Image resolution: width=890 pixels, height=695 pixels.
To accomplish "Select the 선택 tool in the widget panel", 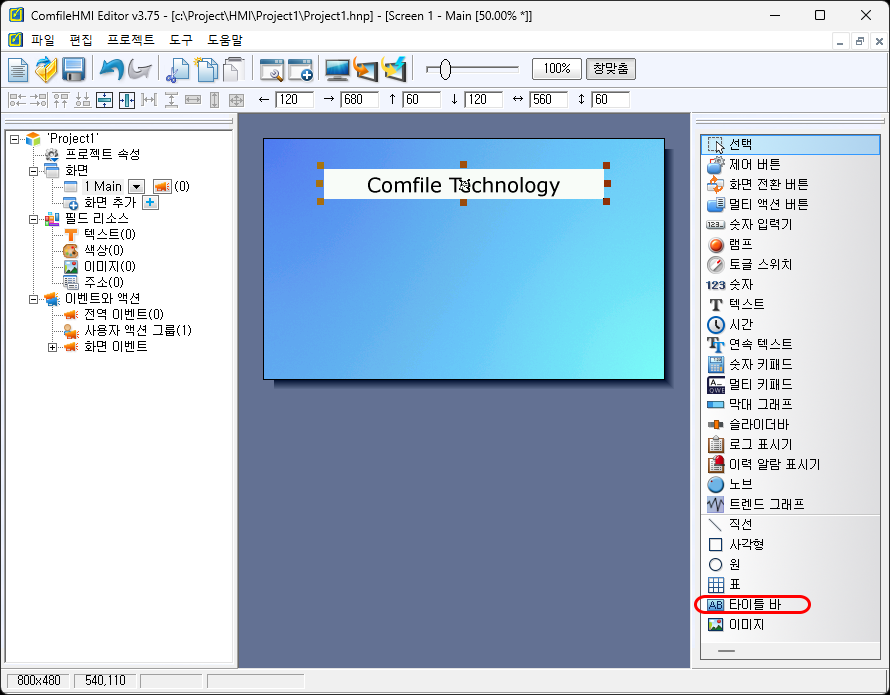I will coord(732,144).
